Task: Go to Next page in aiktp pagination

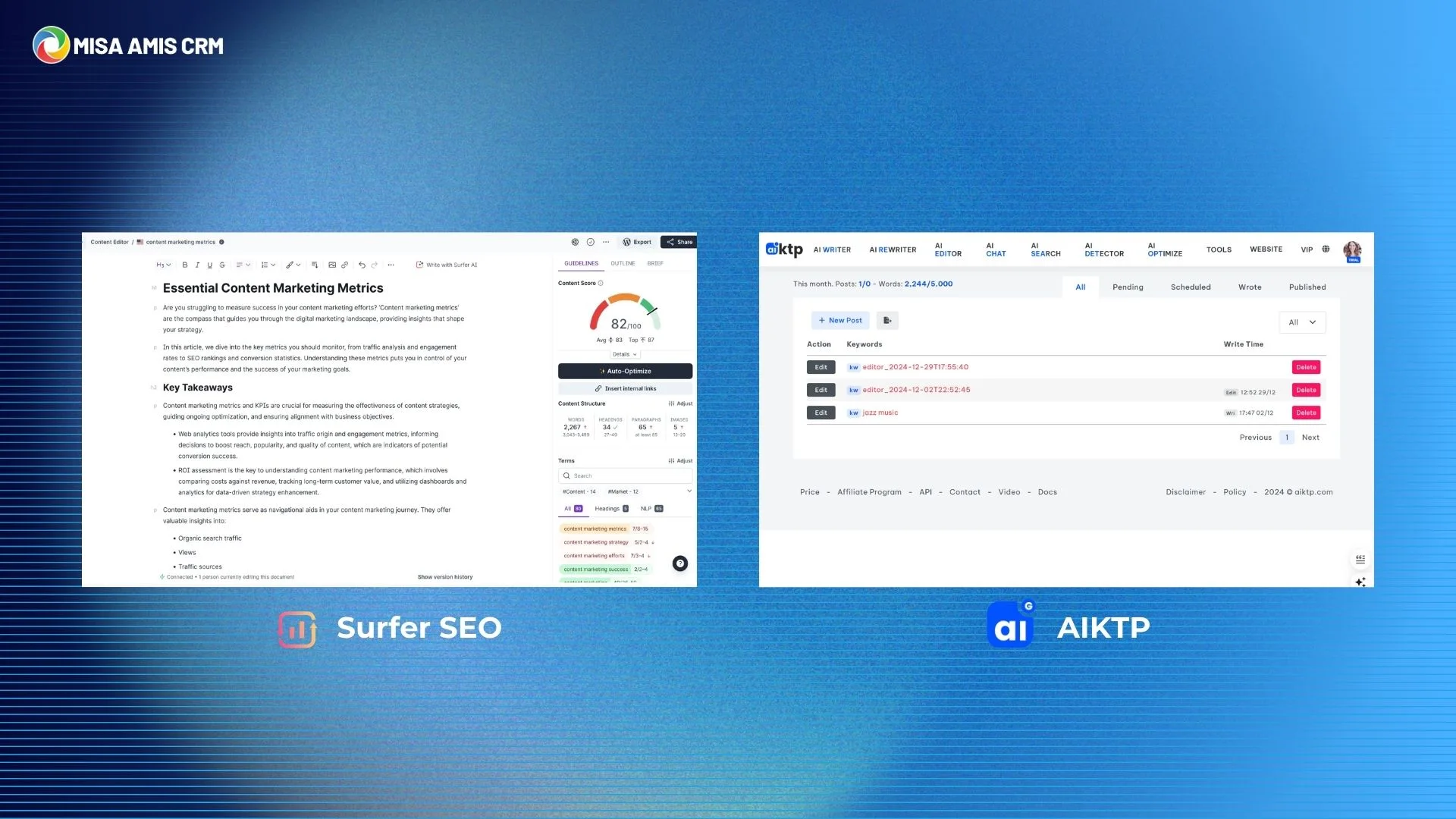Action: pos(1310,438)
